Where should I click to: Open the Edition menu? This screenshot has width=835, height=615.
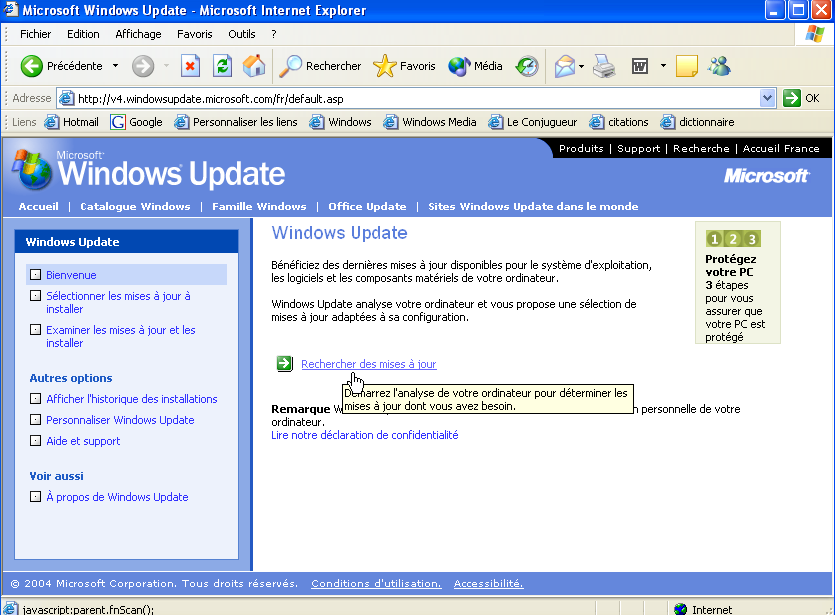point(83,34)
